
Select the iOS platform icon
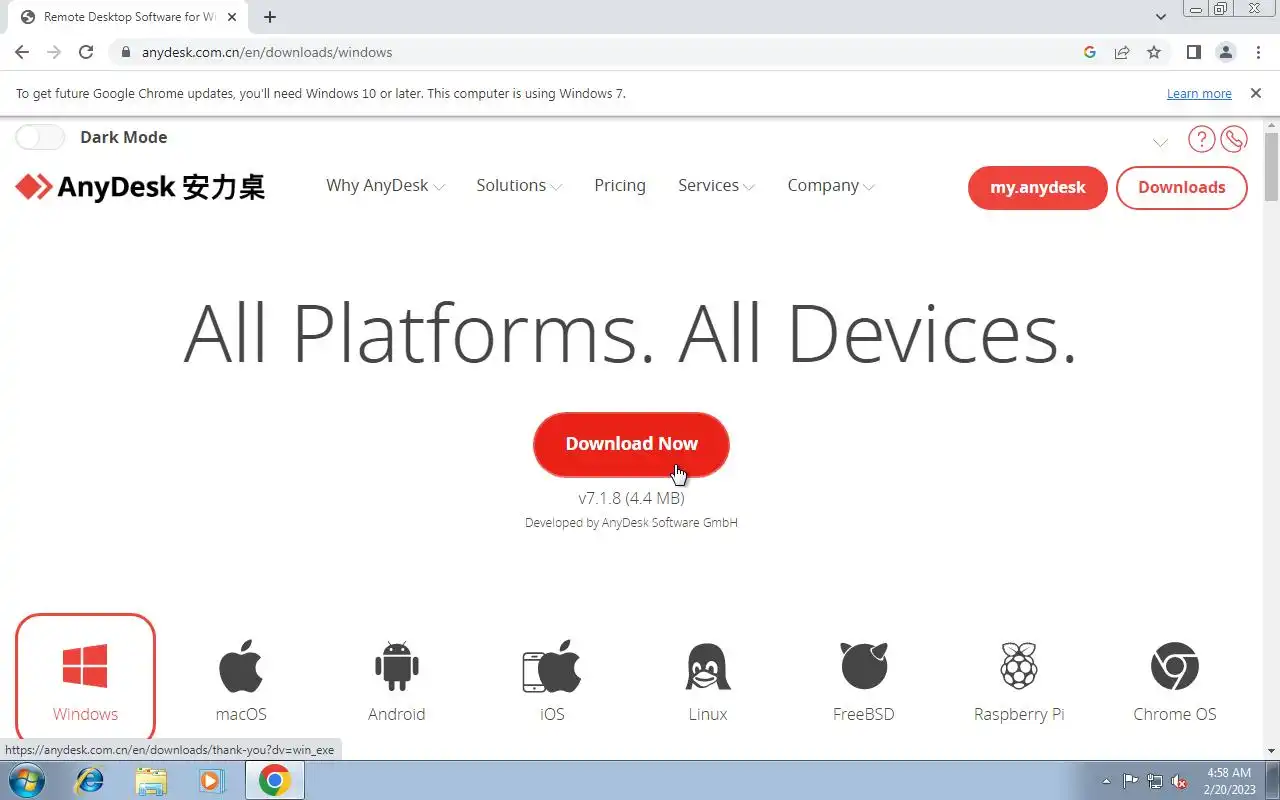pos(552,666)
